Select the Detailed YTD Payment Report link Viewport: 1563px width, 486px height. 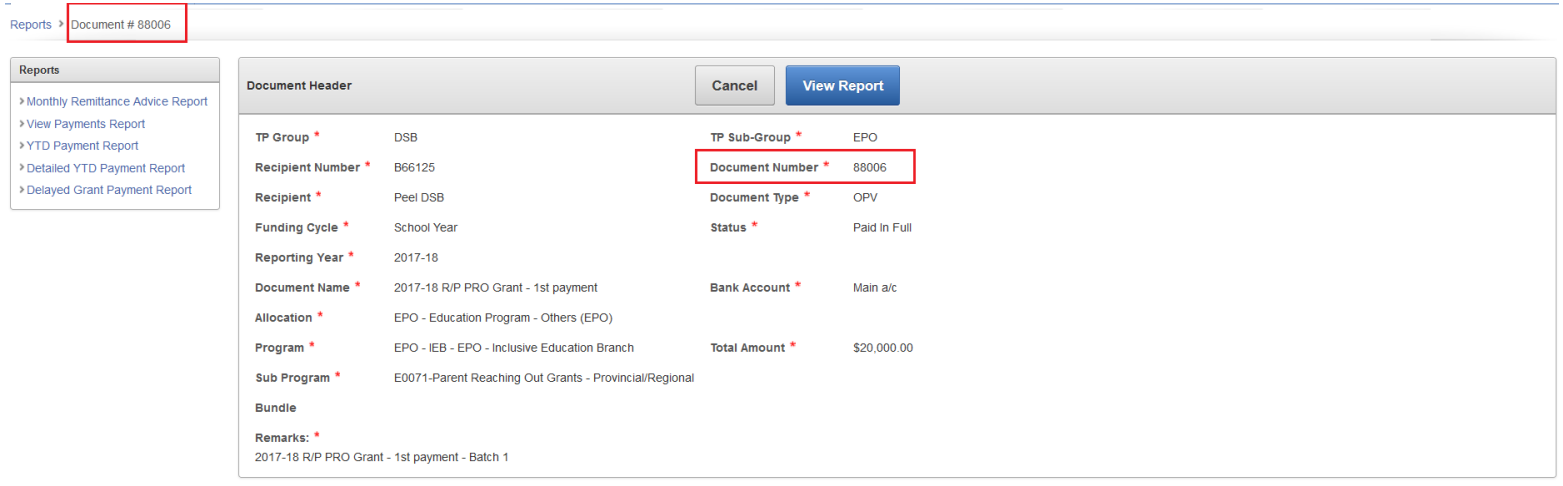click(105, 168)
